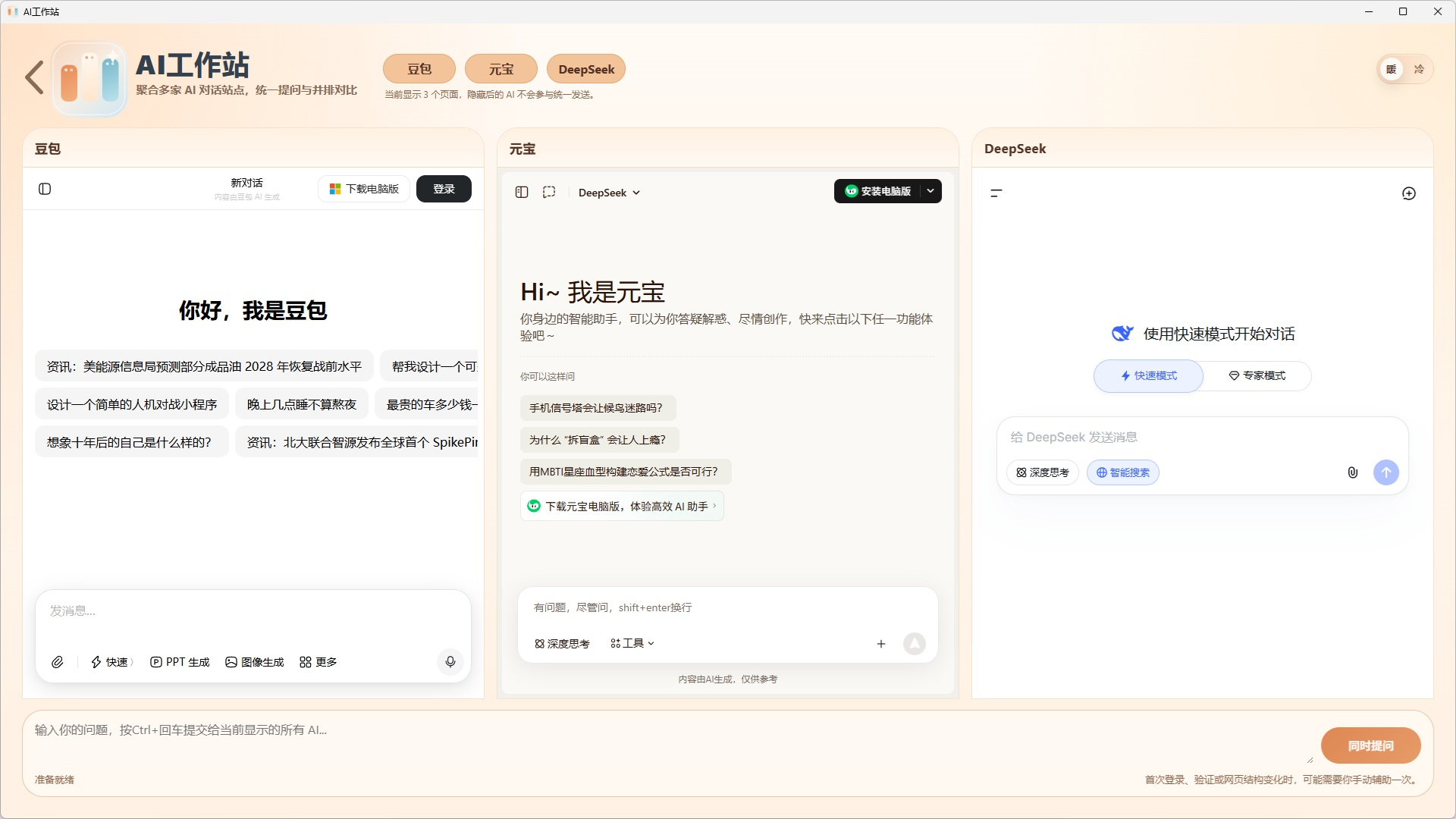The image size is (1456, 819).
Task: Select 快速 mode in Doubao input
Action: click(x=111, y=662)
